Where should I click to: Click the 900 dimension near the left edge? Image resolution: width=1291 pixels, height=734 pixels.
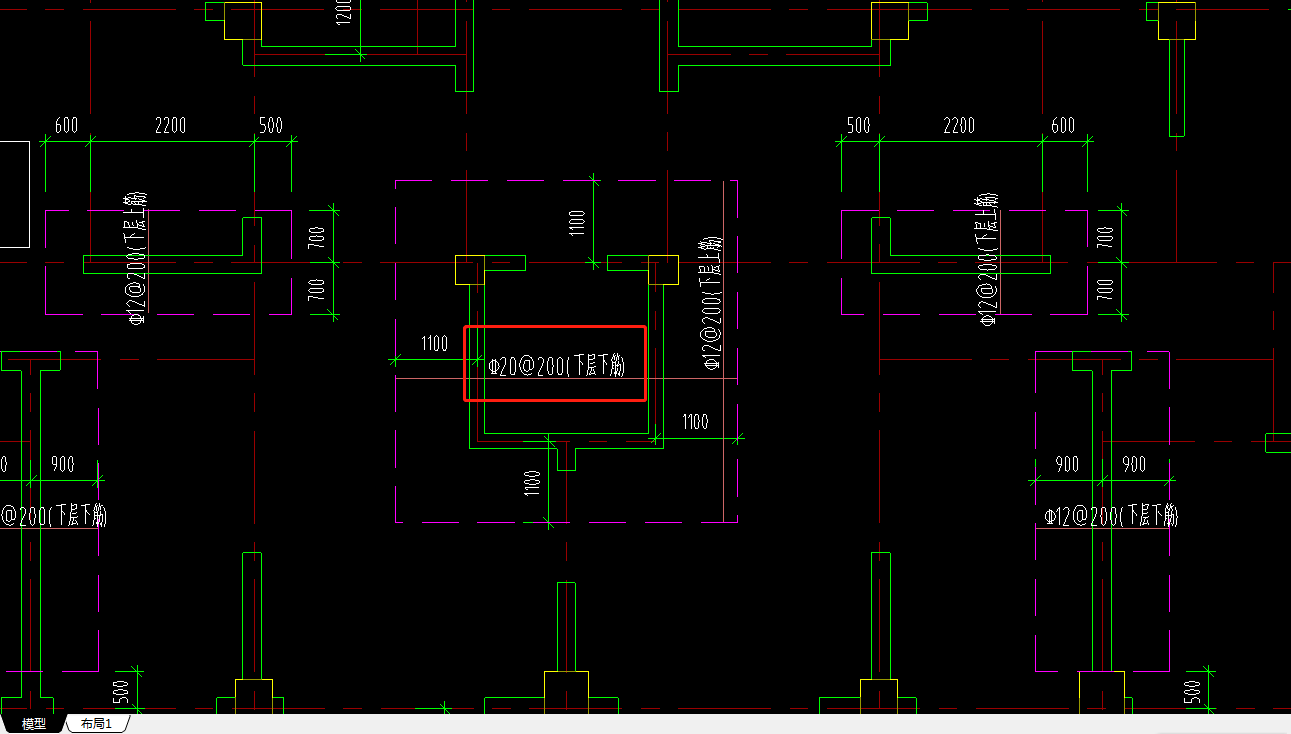tap(62, 465)
